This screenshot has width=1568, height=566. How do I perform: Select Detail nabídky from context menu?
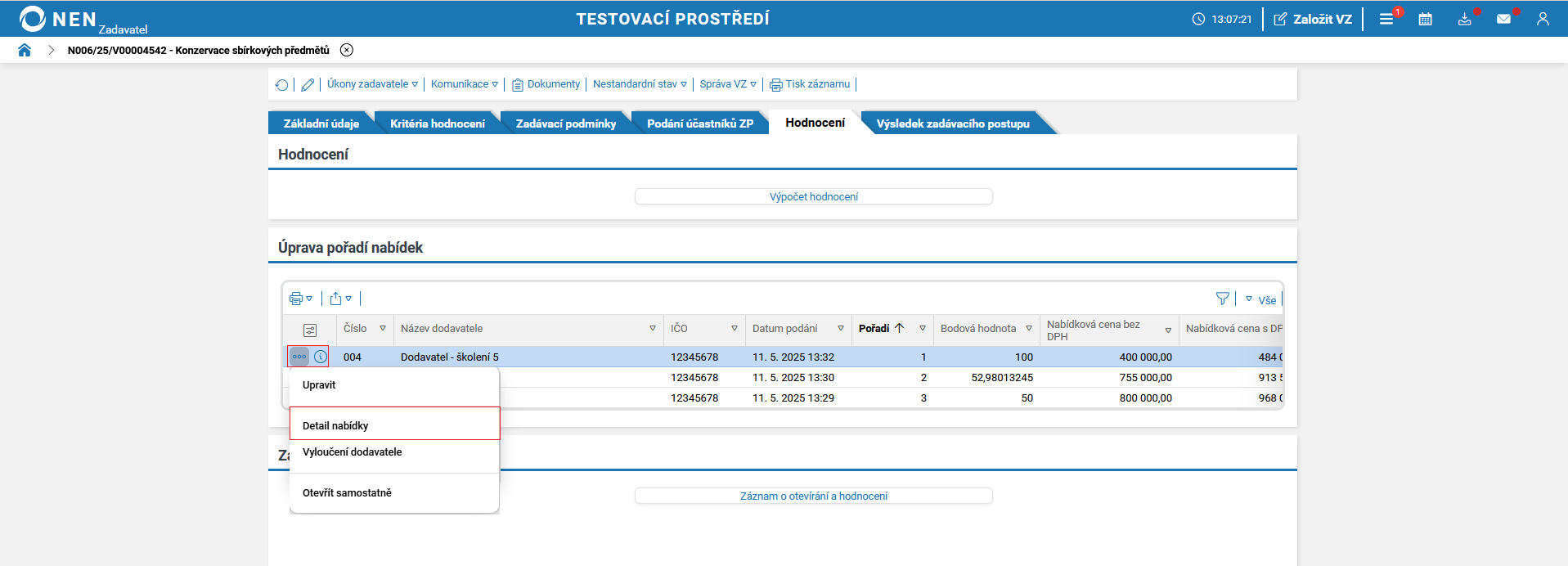[x=335, y=425]
